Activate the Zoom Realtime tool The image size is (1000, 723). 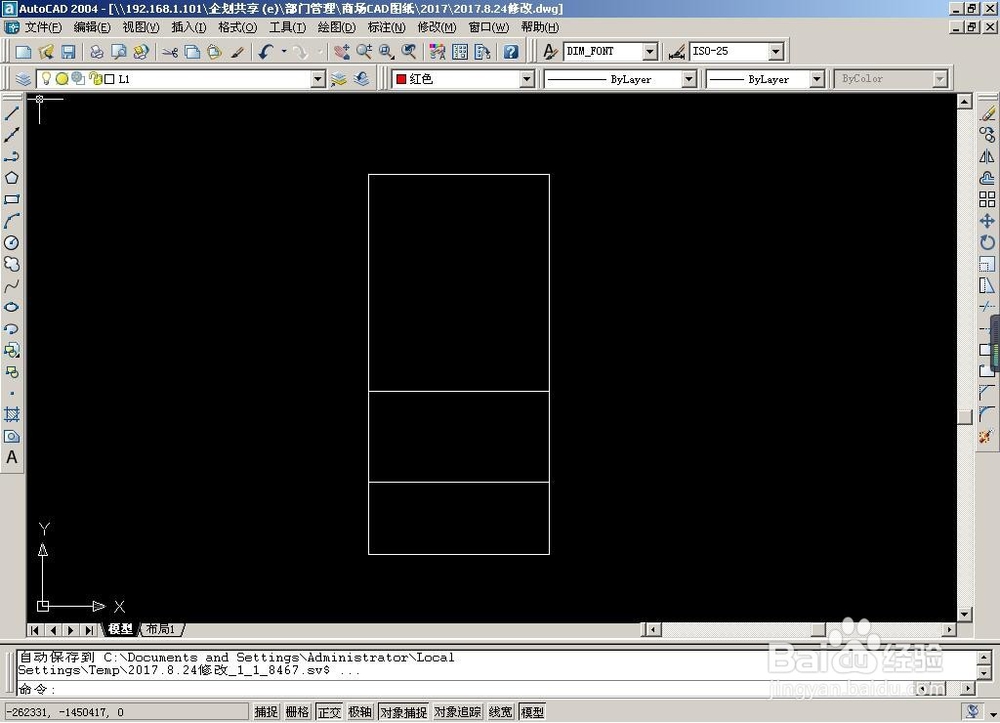(364, 52)
